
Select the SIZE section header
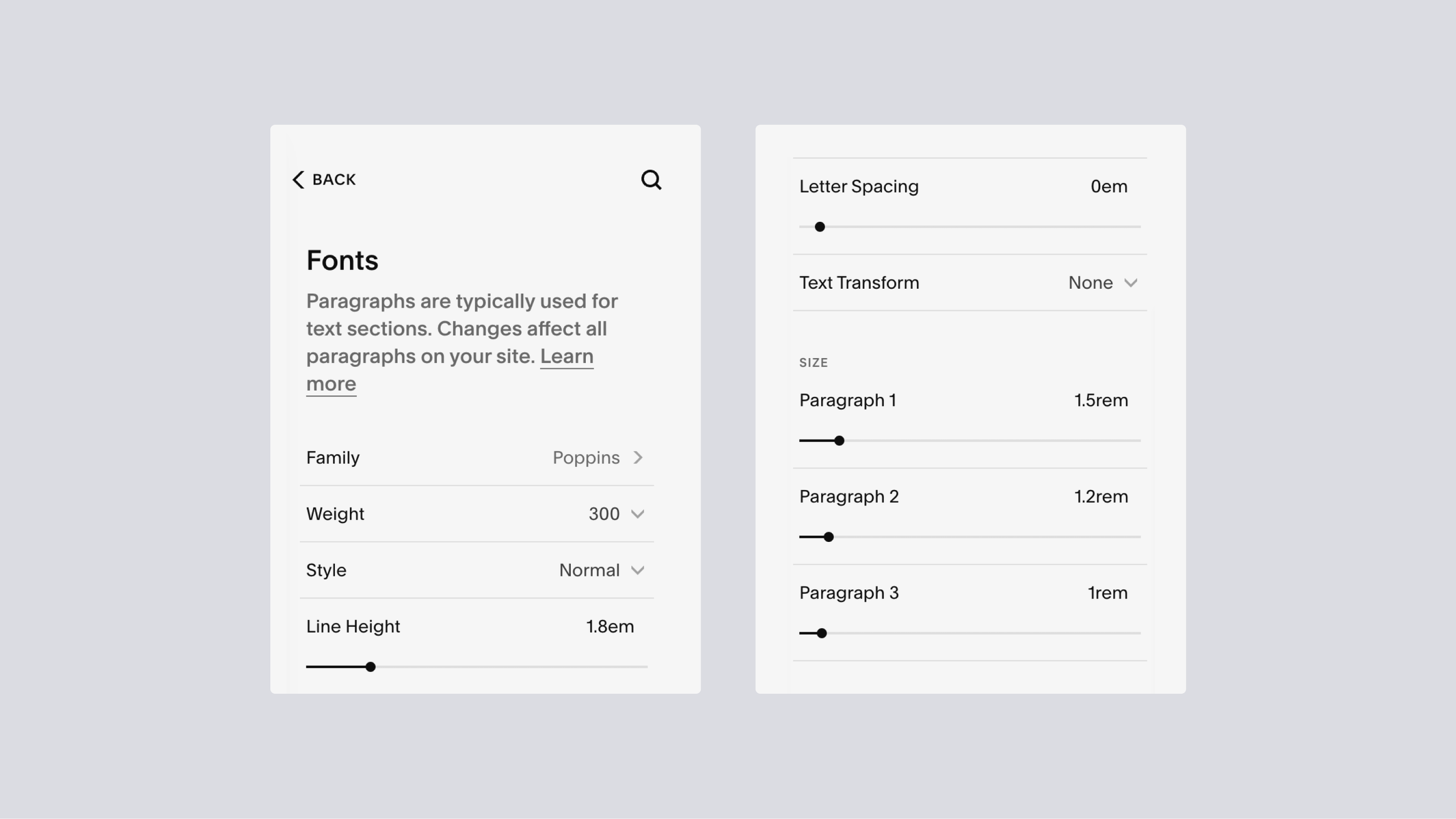click(x=814, y=362)
